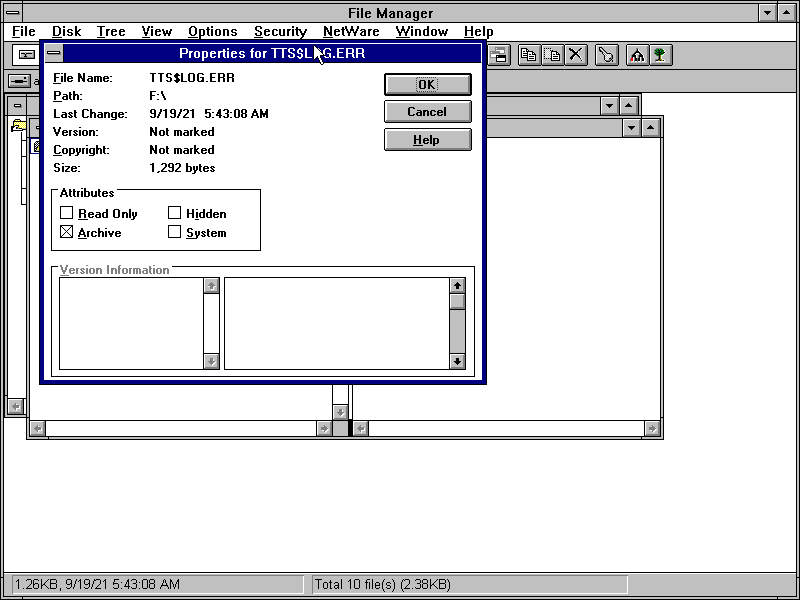800x600 pixels.
Task: Click down arrow of left version info list
Action: pos(211,361)
